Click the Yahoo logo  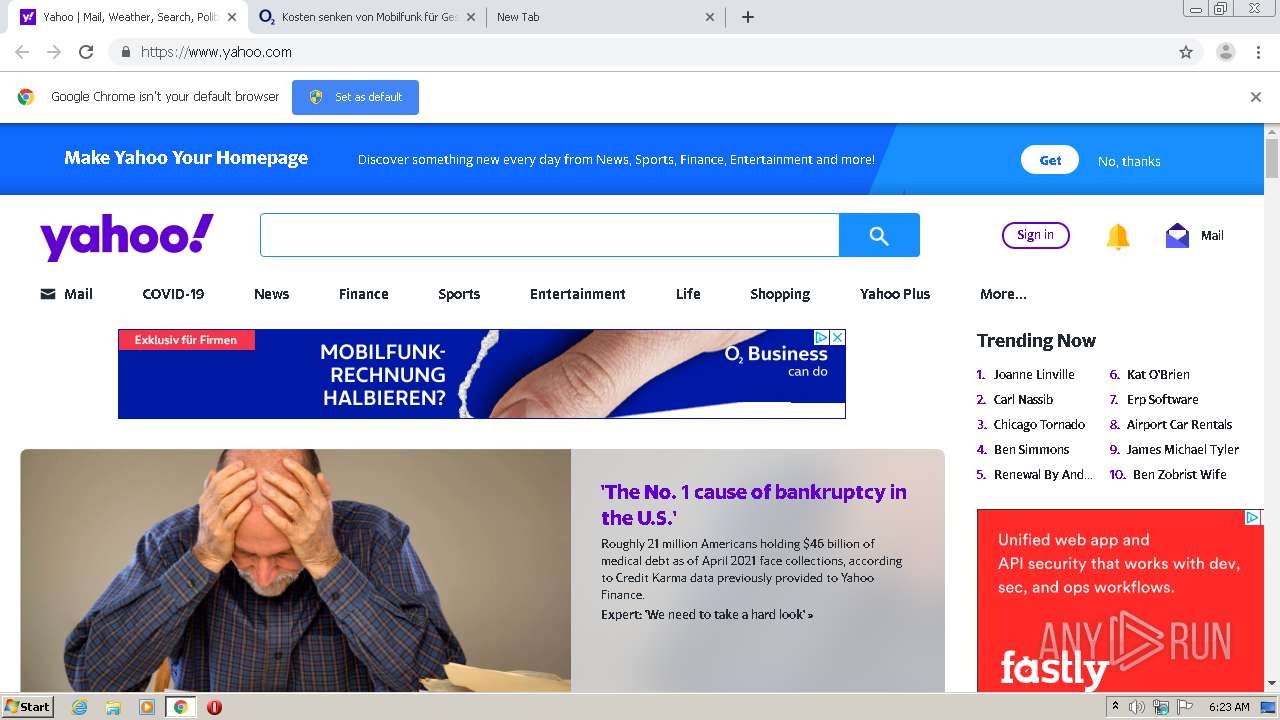click(x=127, y=236)
